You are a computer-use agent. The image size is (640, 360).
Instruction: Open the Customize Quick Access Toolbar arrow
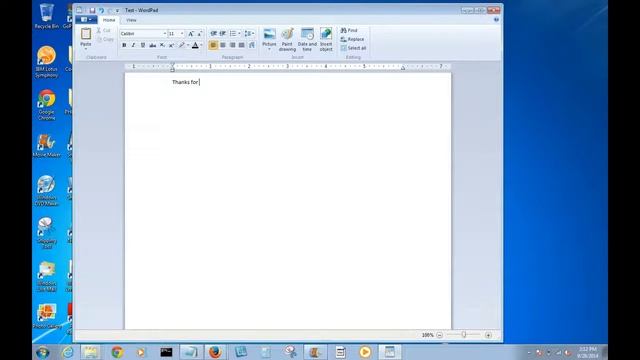point(118,11)
